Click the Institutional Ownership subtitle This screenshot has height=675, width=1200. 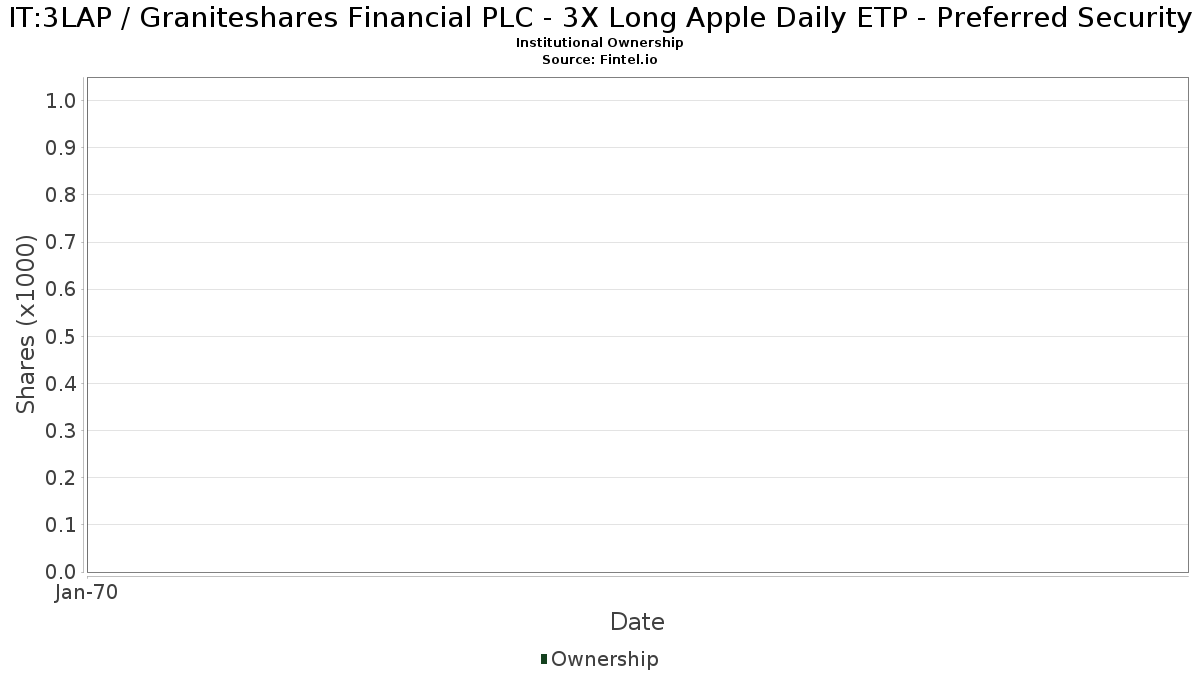coord(600,43)
